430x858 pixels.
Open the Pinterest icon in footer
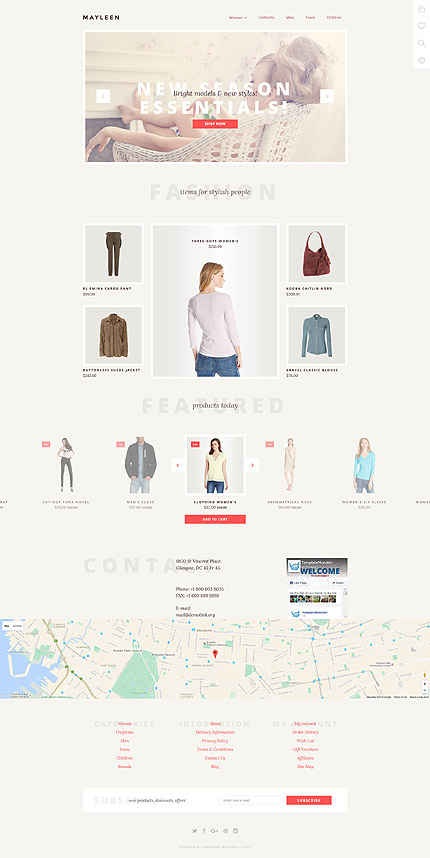tap(225, 831)
